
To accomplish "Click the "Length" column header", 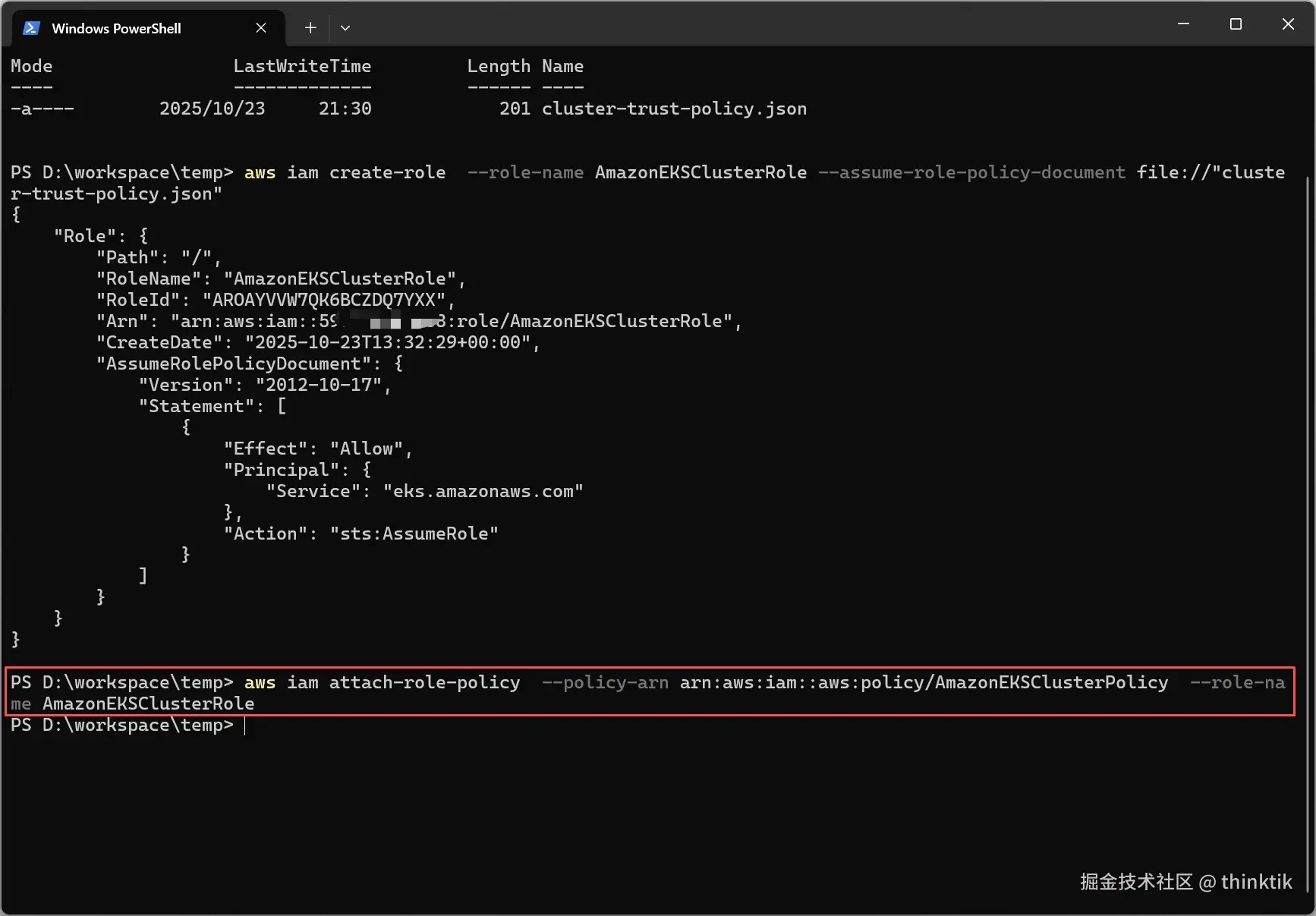I will tap(499, 66).
